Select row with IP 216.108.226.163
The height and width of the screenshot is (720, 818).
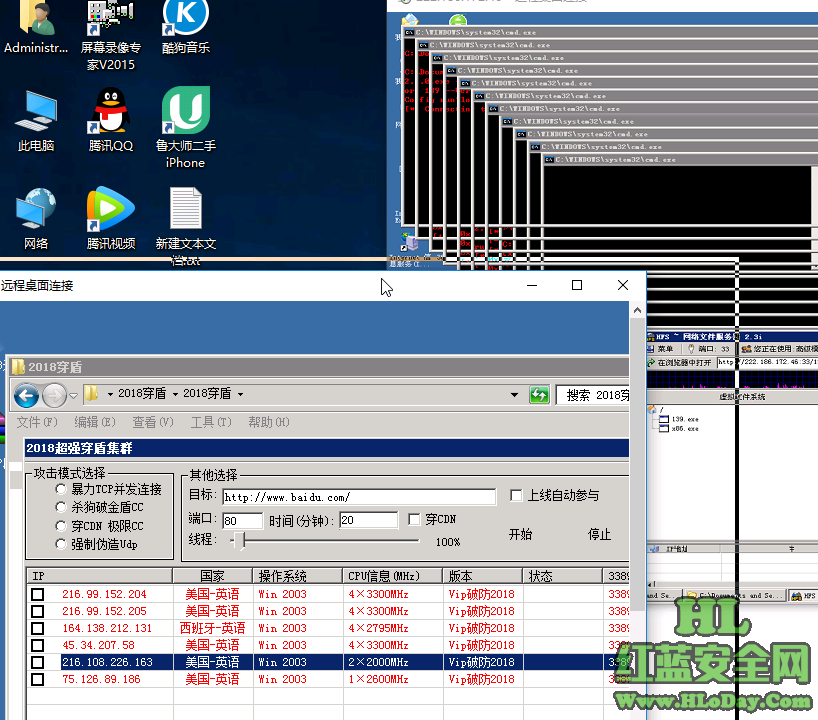[328, 662]
